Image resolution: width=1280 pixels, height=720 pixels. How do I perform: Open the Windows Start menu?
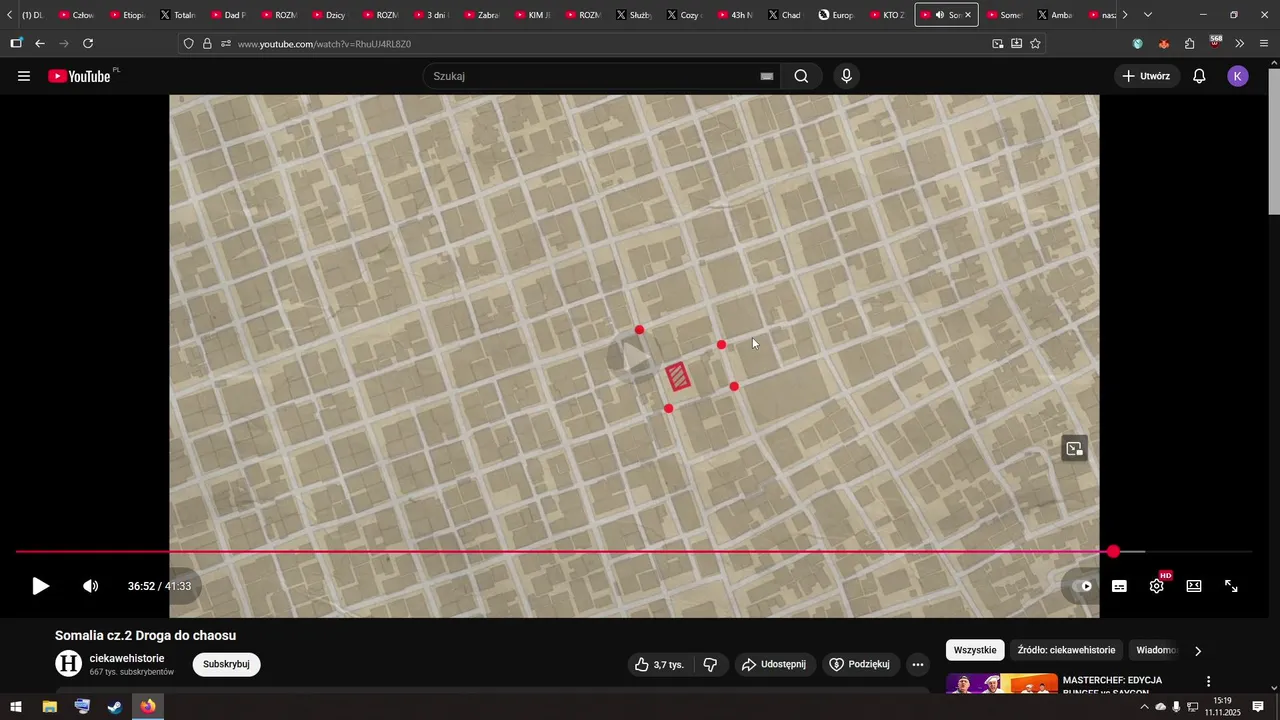click(x=15, y=707)
